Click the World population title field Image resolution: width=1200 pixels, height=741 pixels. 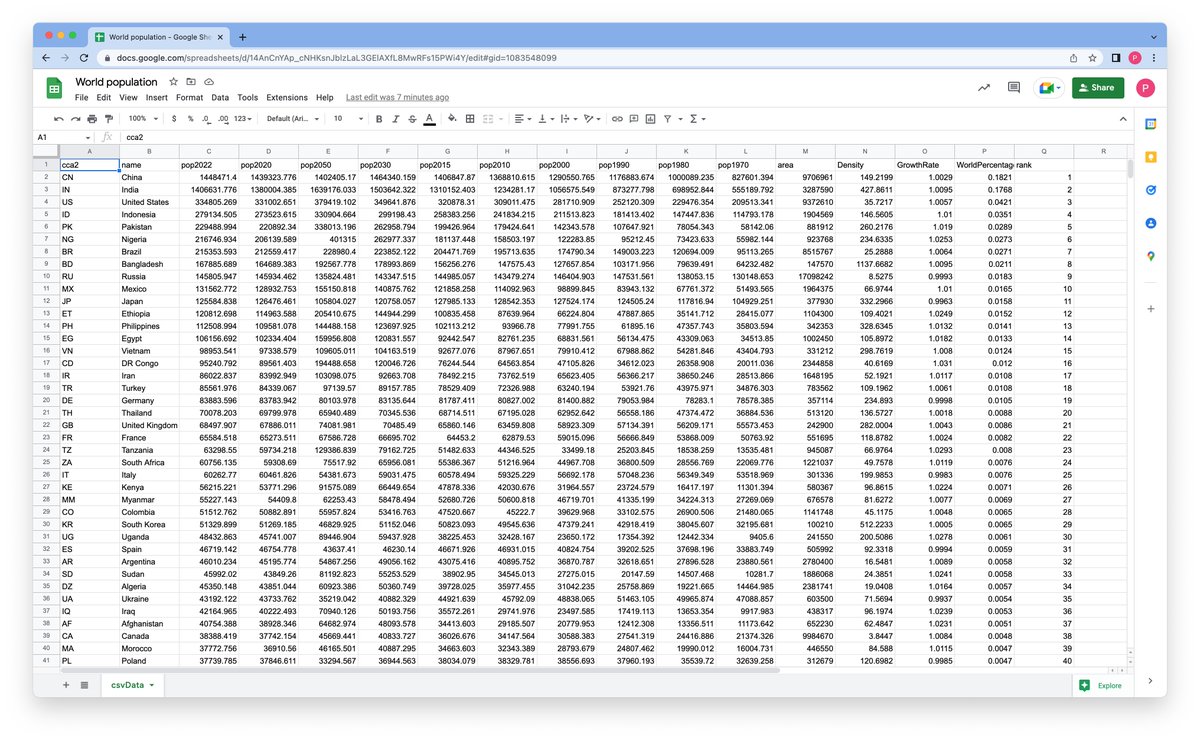point(116,82)
